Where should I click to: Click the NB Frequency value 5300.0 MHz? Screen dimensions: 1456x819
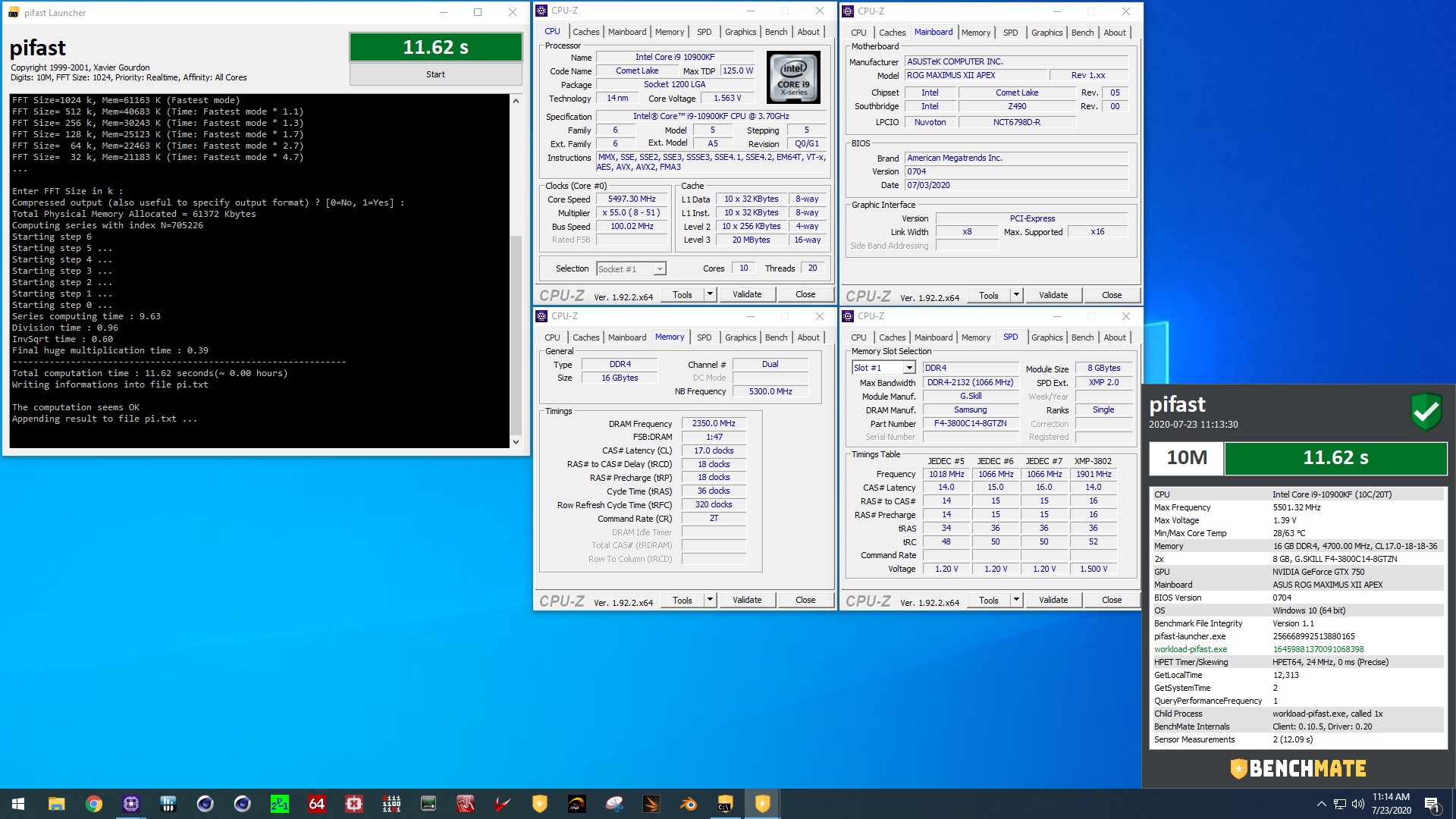click(770, 391)
